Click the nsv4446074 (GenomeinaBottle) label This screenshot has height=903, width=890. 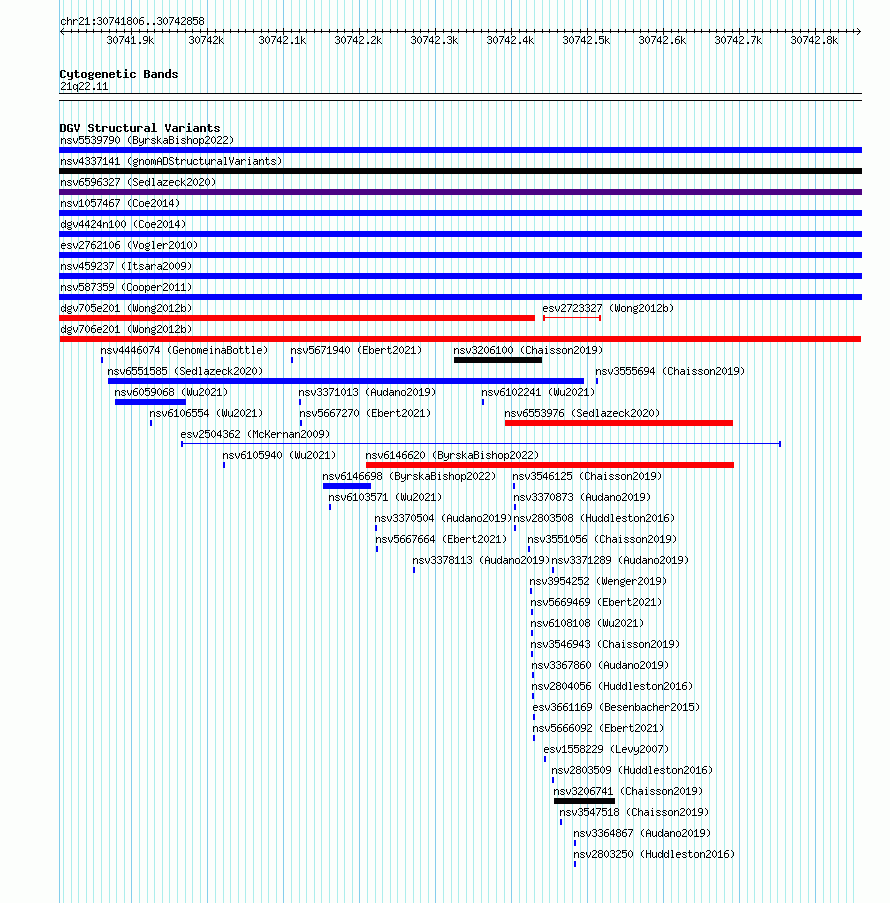(x=184, y=351)
